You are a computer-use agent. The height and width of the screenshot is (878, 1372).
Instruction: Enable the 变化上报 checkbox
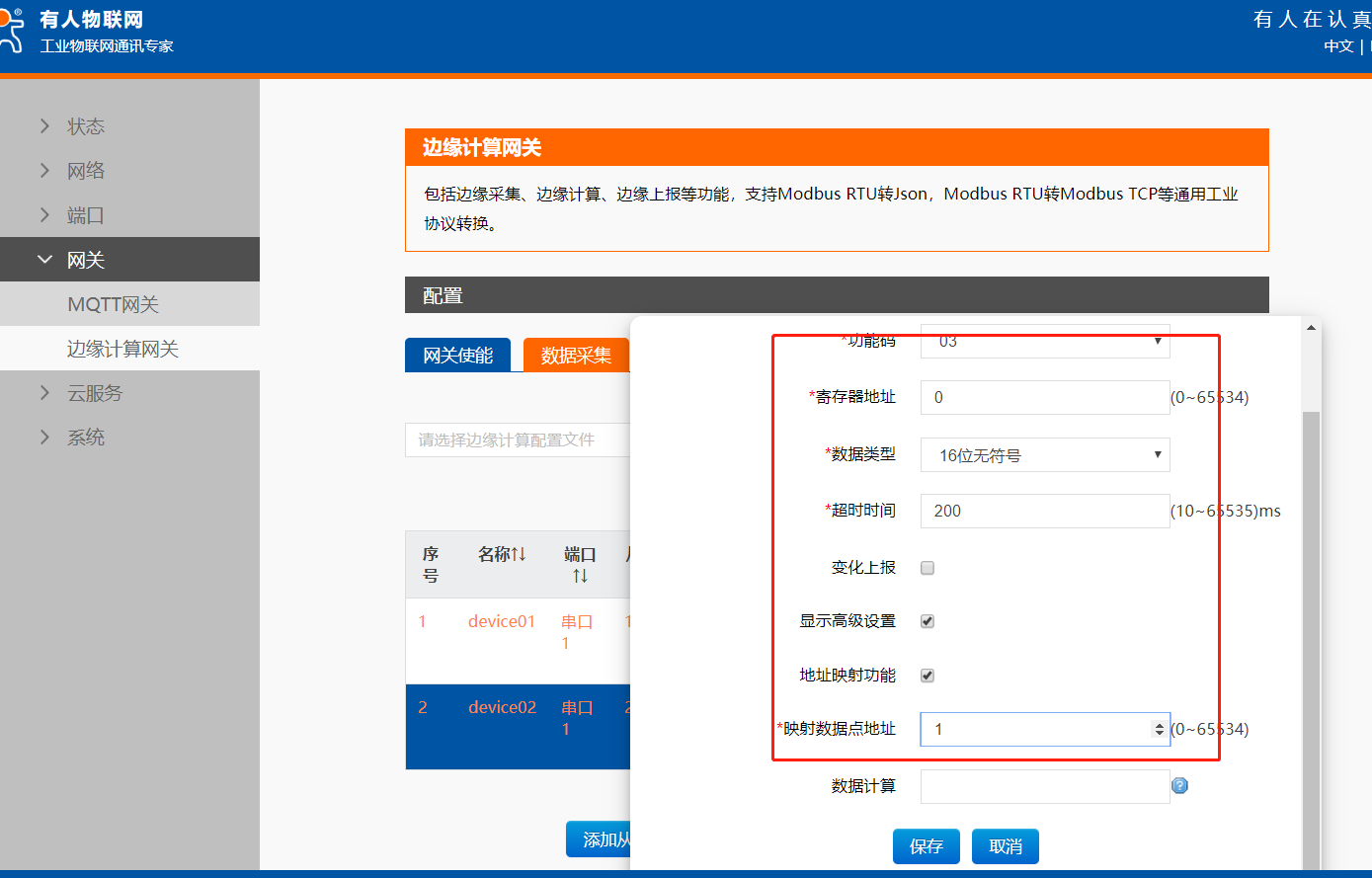point(928,568)
